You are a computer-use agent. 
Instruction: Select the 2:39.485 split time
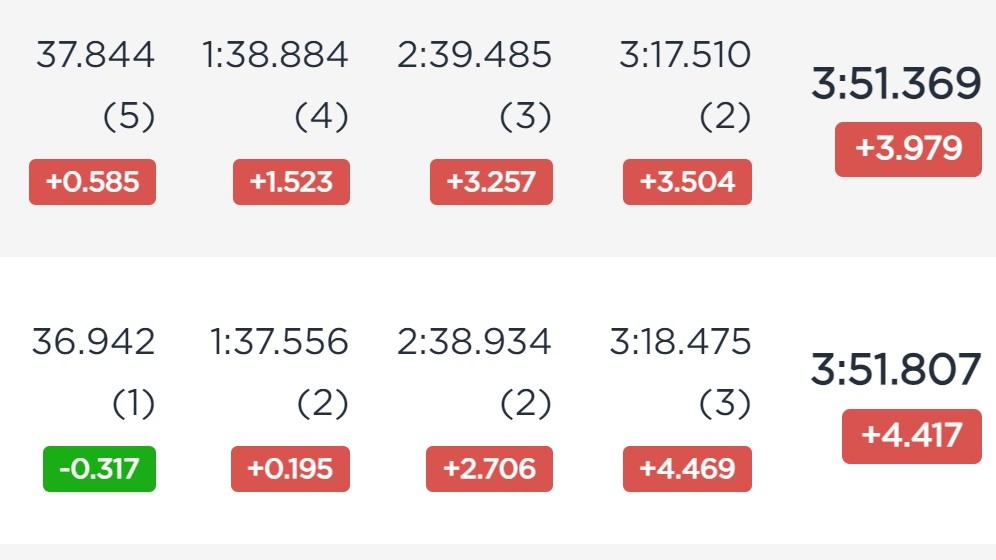(x=474, y=55)
